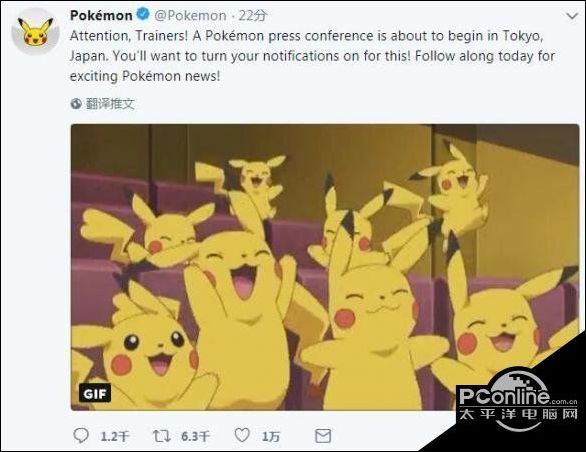Play the Pikachu GIF image
Screen dimensions: 586x452
[x=325, y=267]
